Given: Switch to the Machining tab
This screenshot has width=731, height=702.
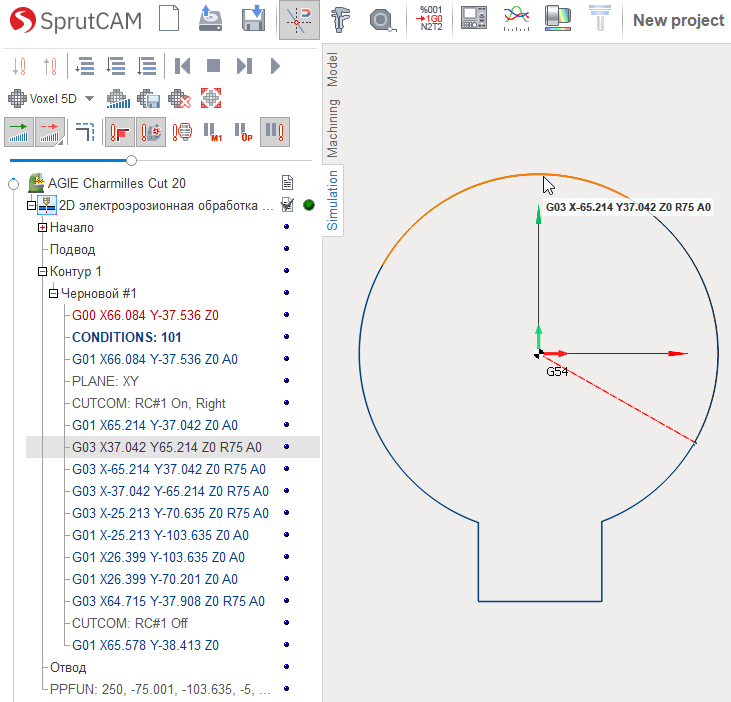Looking at the screenshot, I should [332, 128].
